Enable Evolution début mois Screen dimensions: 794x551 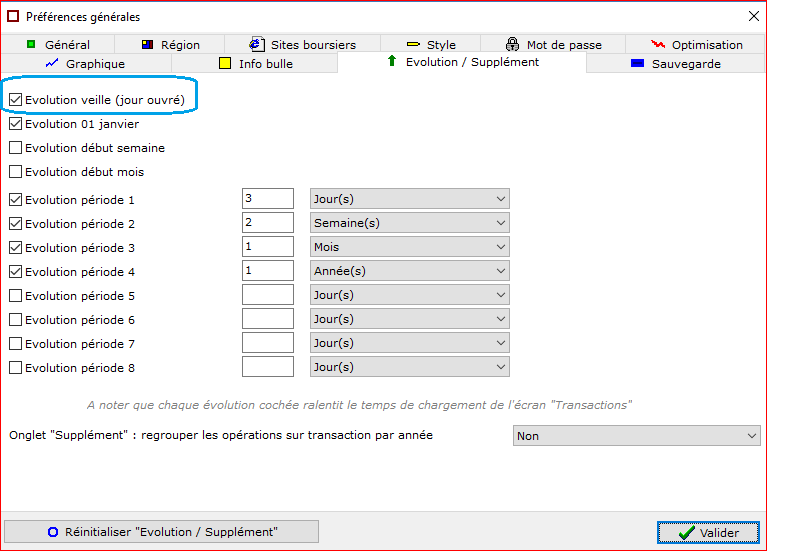click(x=16, y=172)
